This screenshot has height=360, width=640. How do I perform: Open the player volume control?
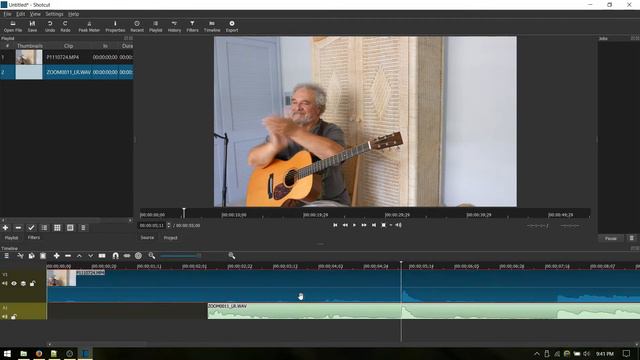(398, 225)
